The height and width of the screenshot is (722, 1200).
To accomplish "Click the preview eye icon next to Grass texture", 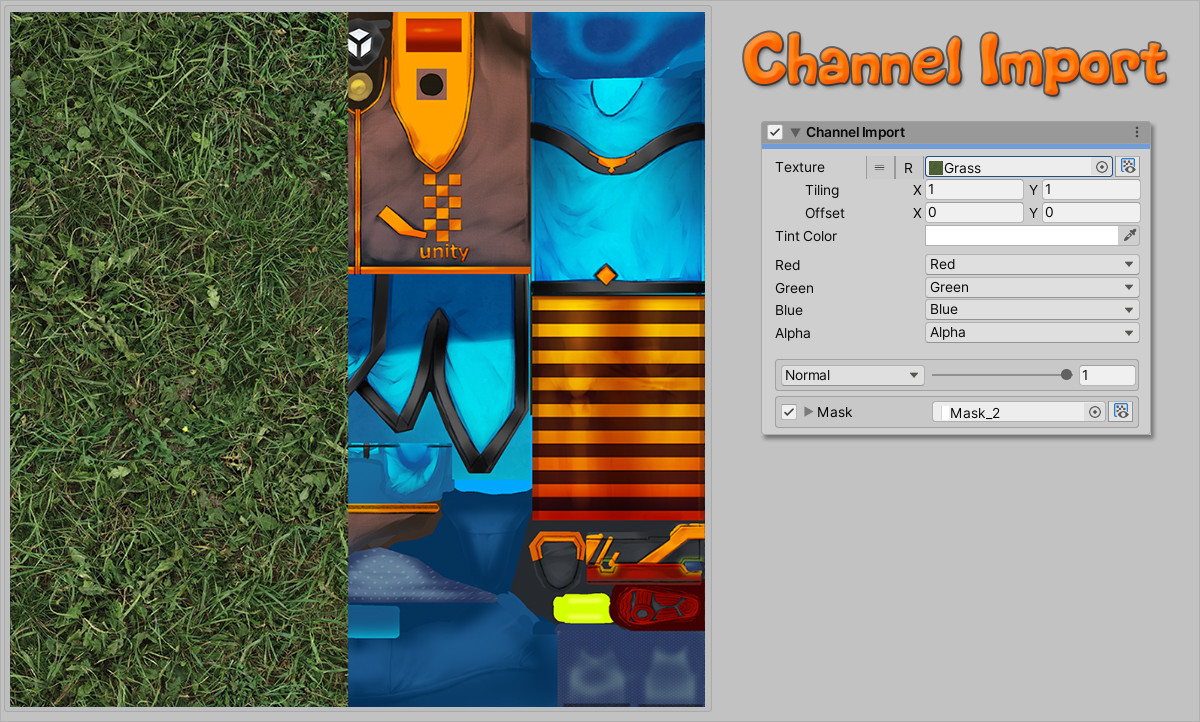I will point(1128,167).
